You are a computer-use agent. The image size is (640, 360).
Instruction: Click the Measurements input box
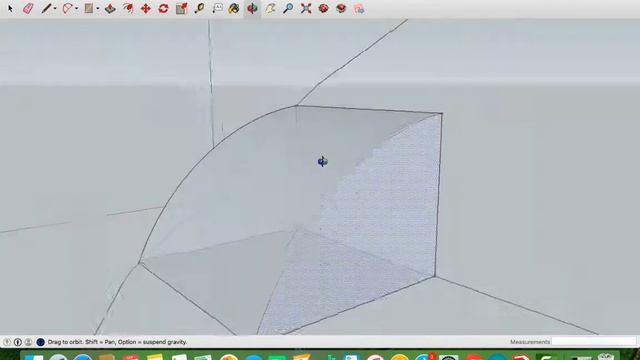(x=594, y=342)
